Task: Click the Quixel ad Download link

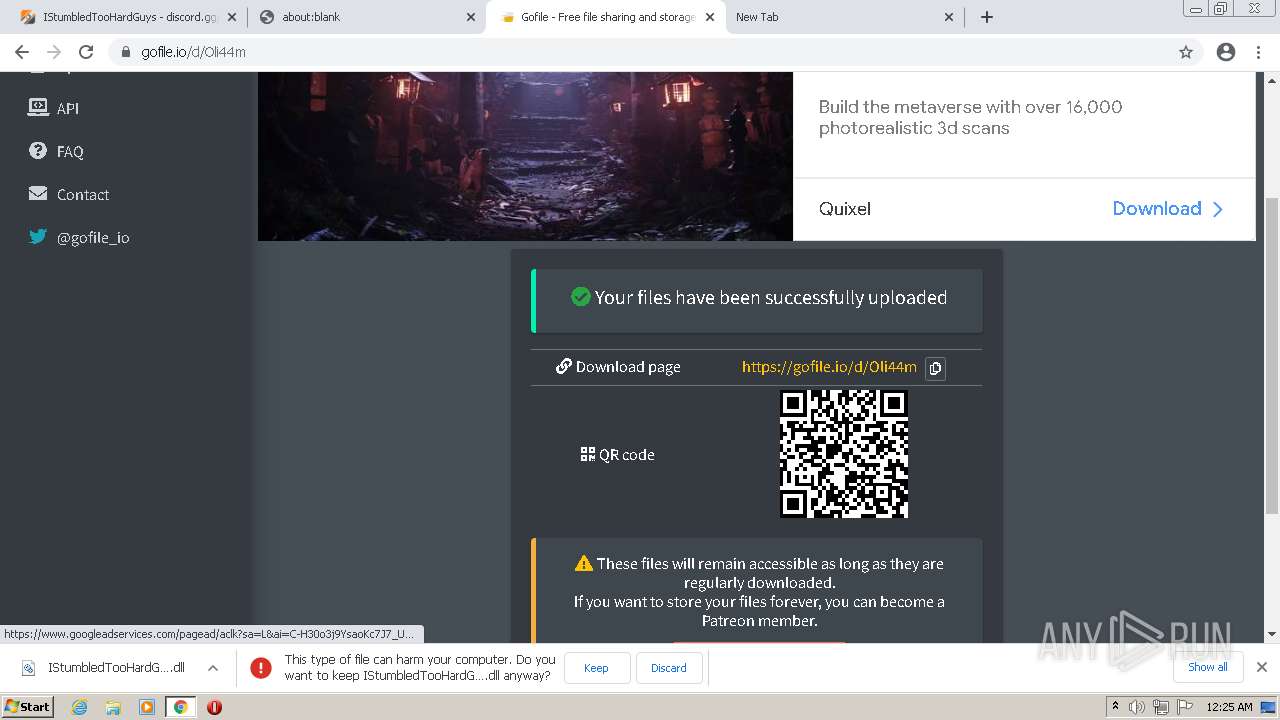Action: (1168, 209)
